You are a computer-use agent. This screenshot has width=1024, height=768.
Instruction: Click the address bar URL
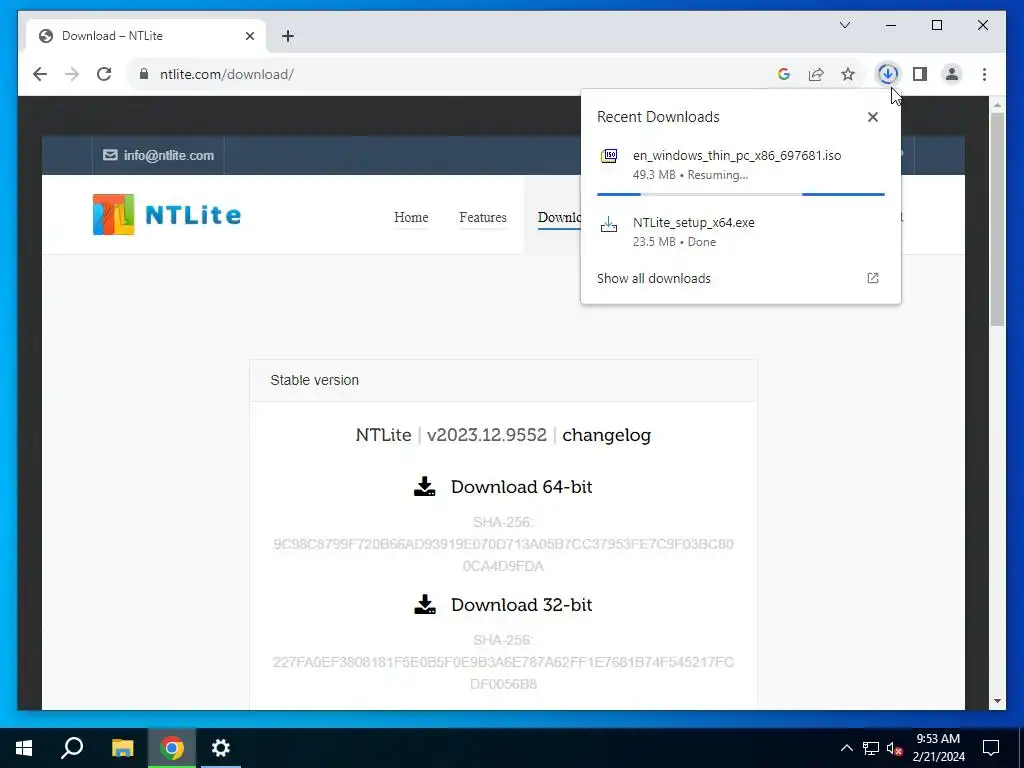[227, 74]
